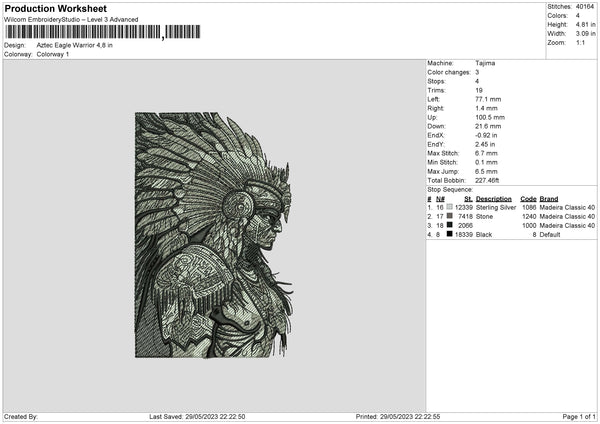Click the black swatch in stop 3
This screenshot has width=600, height=424.
(x=447, y=225)
